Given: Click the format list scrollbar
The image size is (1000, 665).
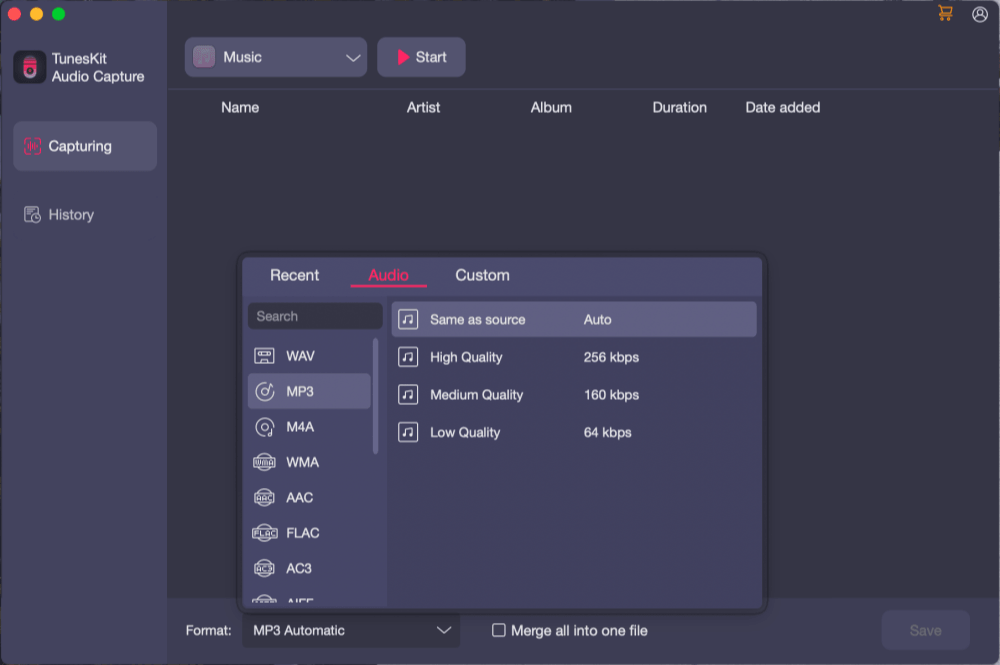Looking at the screenshot, I should click(x=376, y=396).
